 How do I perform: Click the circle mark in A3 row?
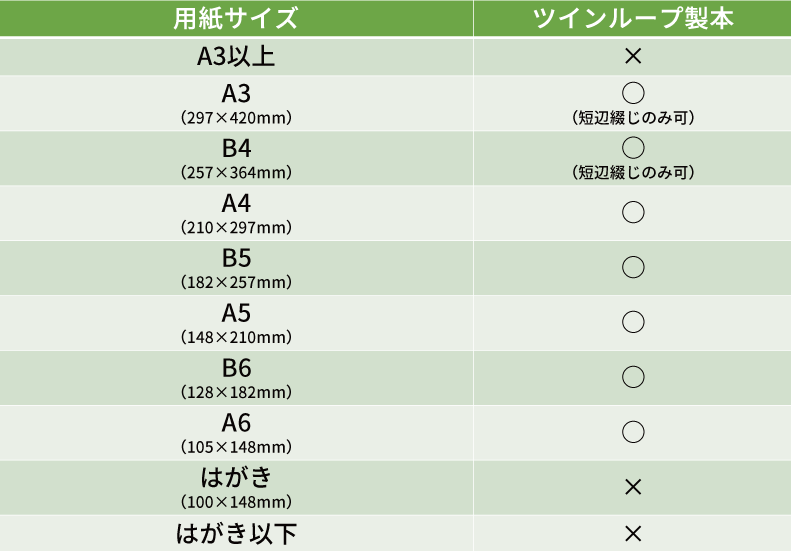pyautogui.click(x=632, y=94)
